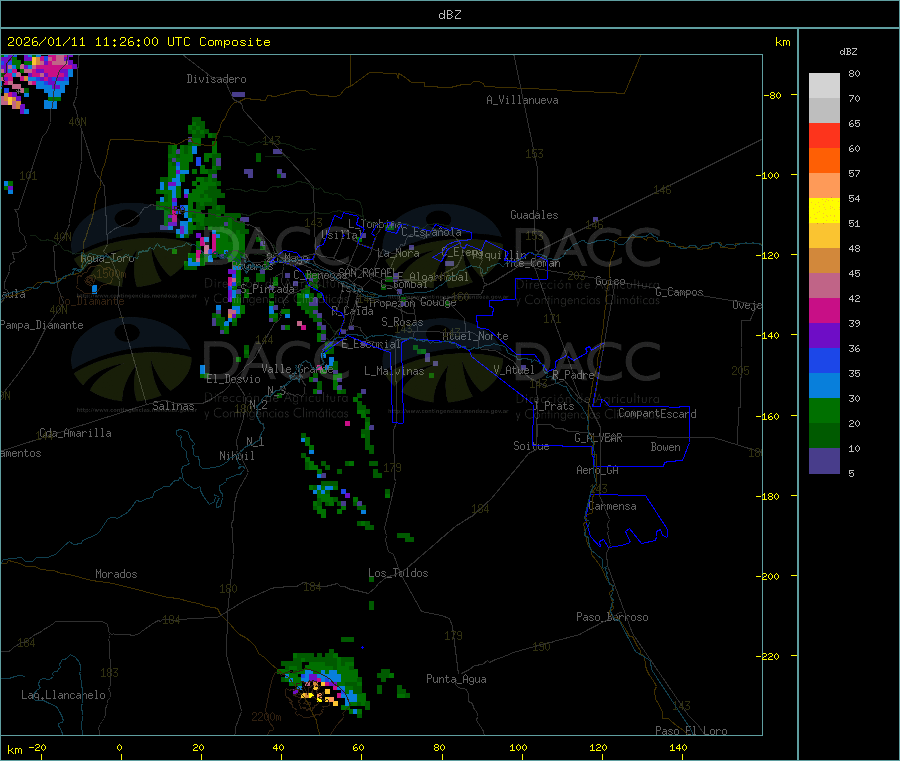Click the R_Padre label
Screen dimensions: 900x761
pyautogui.click(x=573, y=375)
